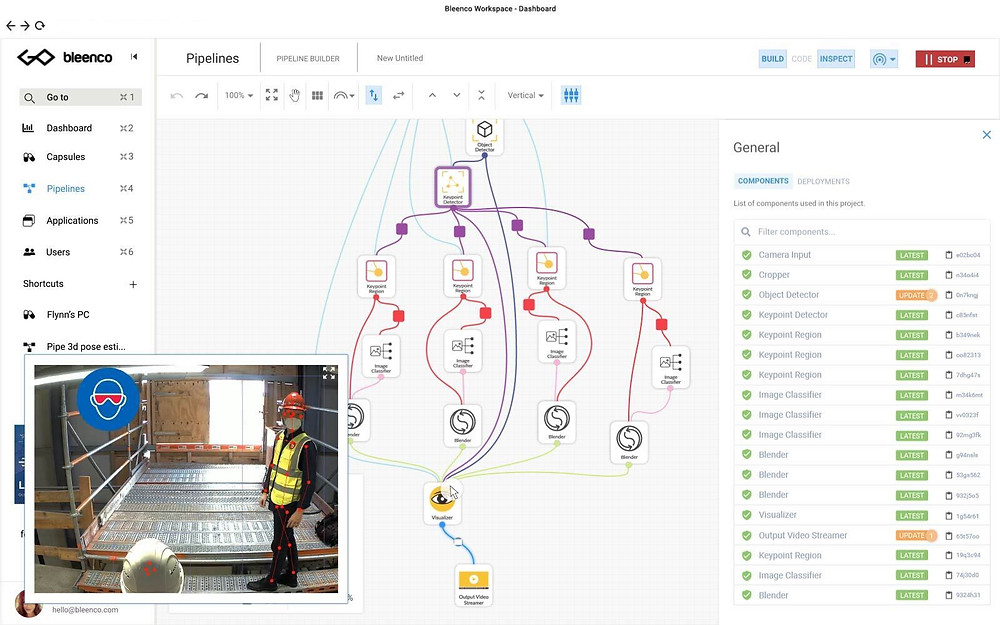This screenshot has width=1000, height=625.
Task: Move selection down with the down chevron
Action: click(x=457, y=95)
